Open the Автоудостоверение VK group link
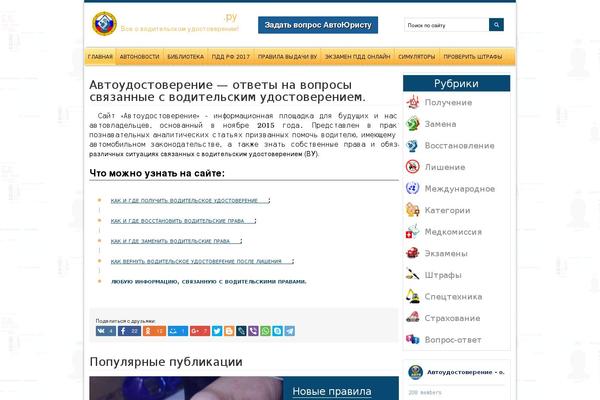Image resolution: width=600 pixels, height=400 pixels. 465,372
